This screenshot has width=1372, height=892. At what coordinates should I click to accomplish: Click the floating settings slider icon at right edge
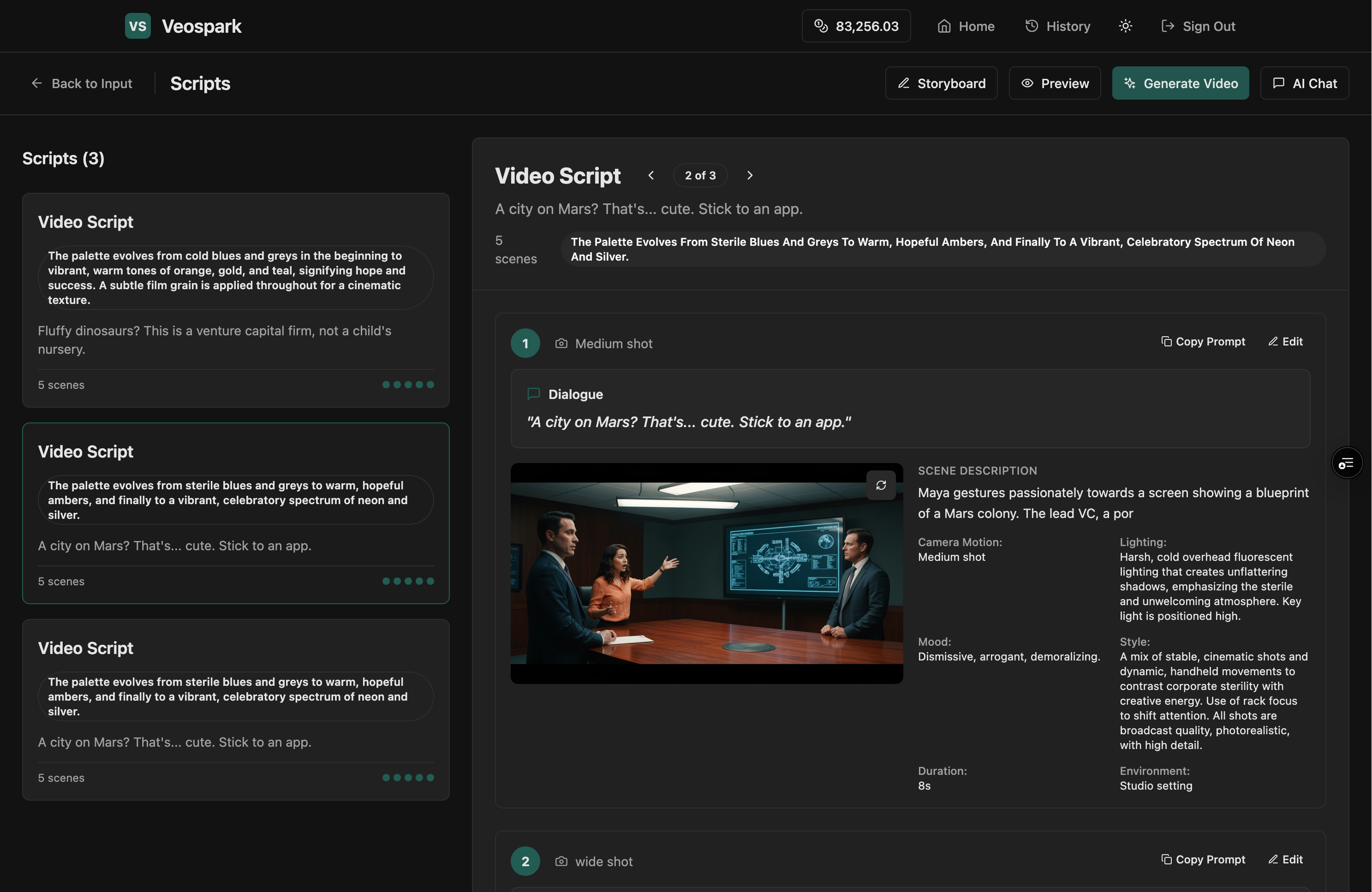point(1347,463)
